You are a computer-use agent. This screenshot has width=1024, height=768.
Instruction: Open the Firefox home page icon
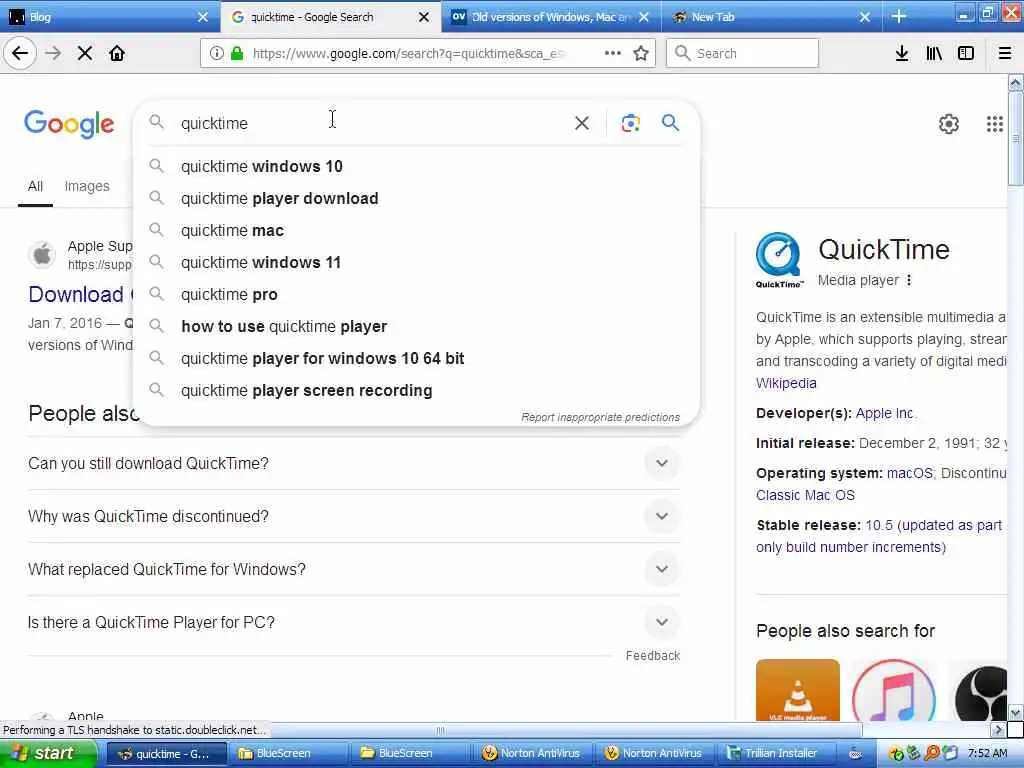pyautogui.click(x=117, y=54)
